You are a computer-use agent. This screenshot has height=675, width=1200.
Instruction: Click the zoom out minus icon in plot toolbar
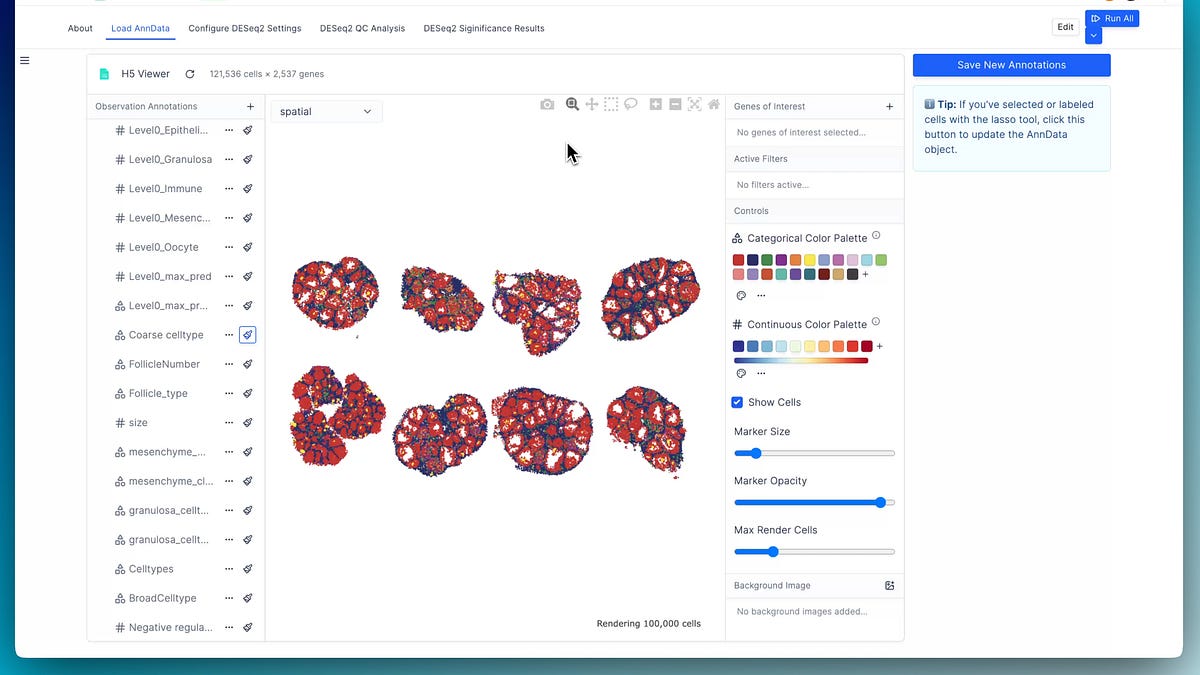pos(675,104)
